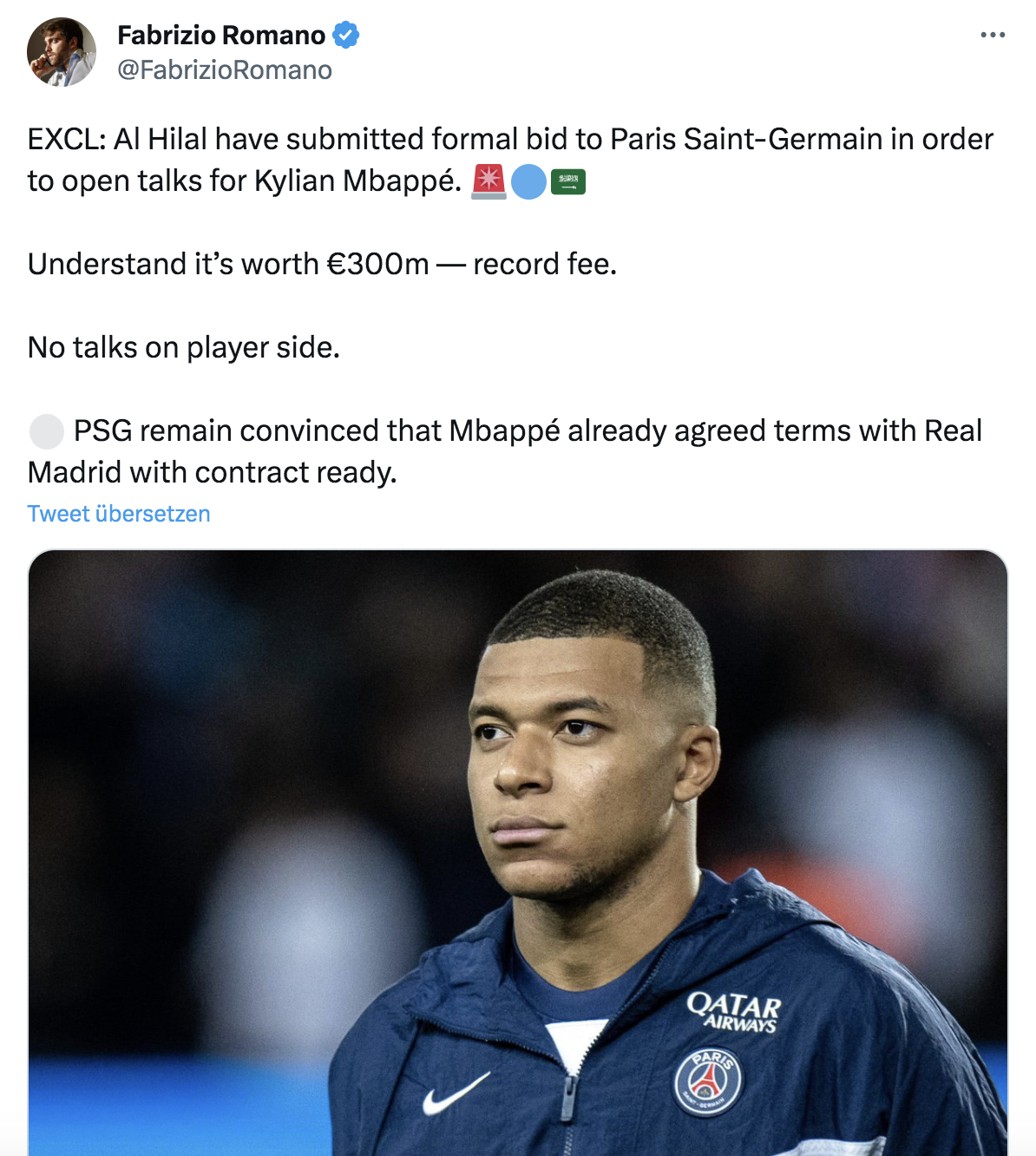Open the three-dot more options menu
Screen dimensions: 1036x1156
(993, 36)
